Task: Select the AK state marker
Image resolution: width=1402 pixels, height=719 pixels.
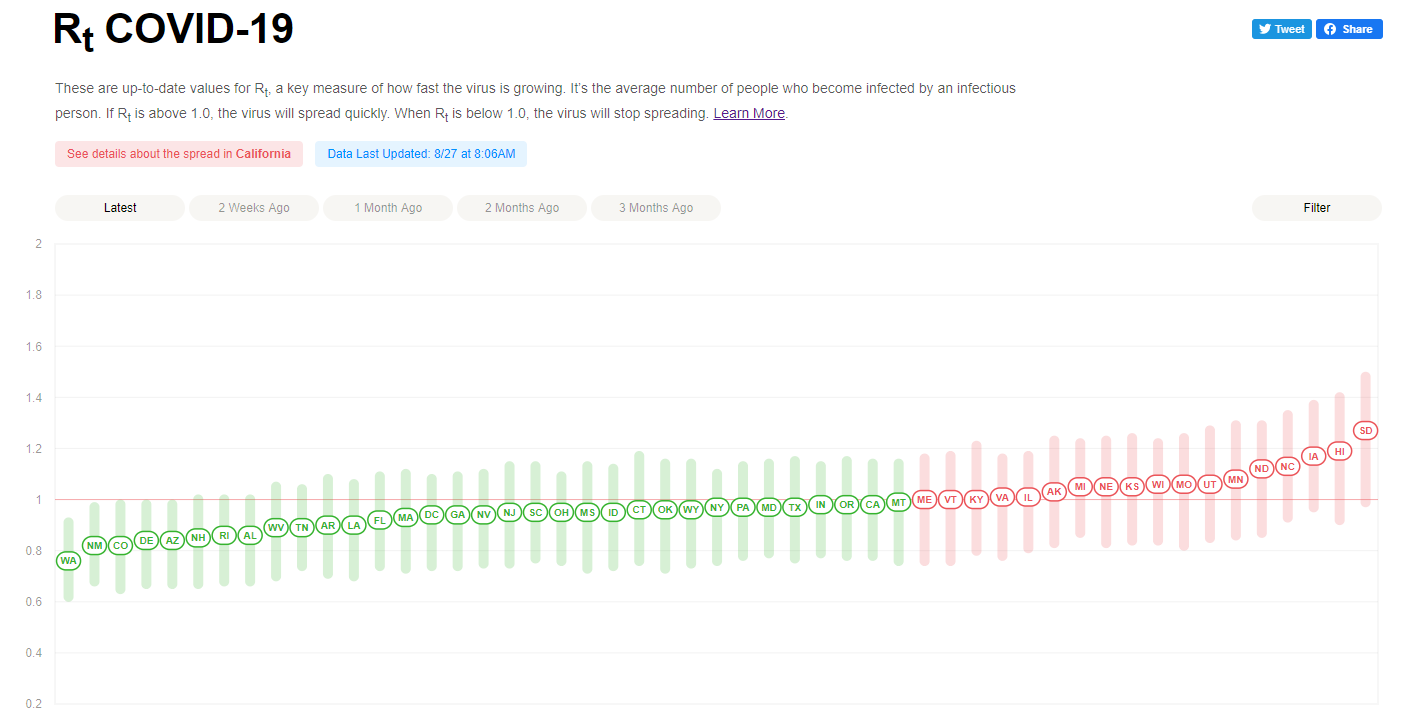Action: pyautogui.click(x=1054, y=491)
